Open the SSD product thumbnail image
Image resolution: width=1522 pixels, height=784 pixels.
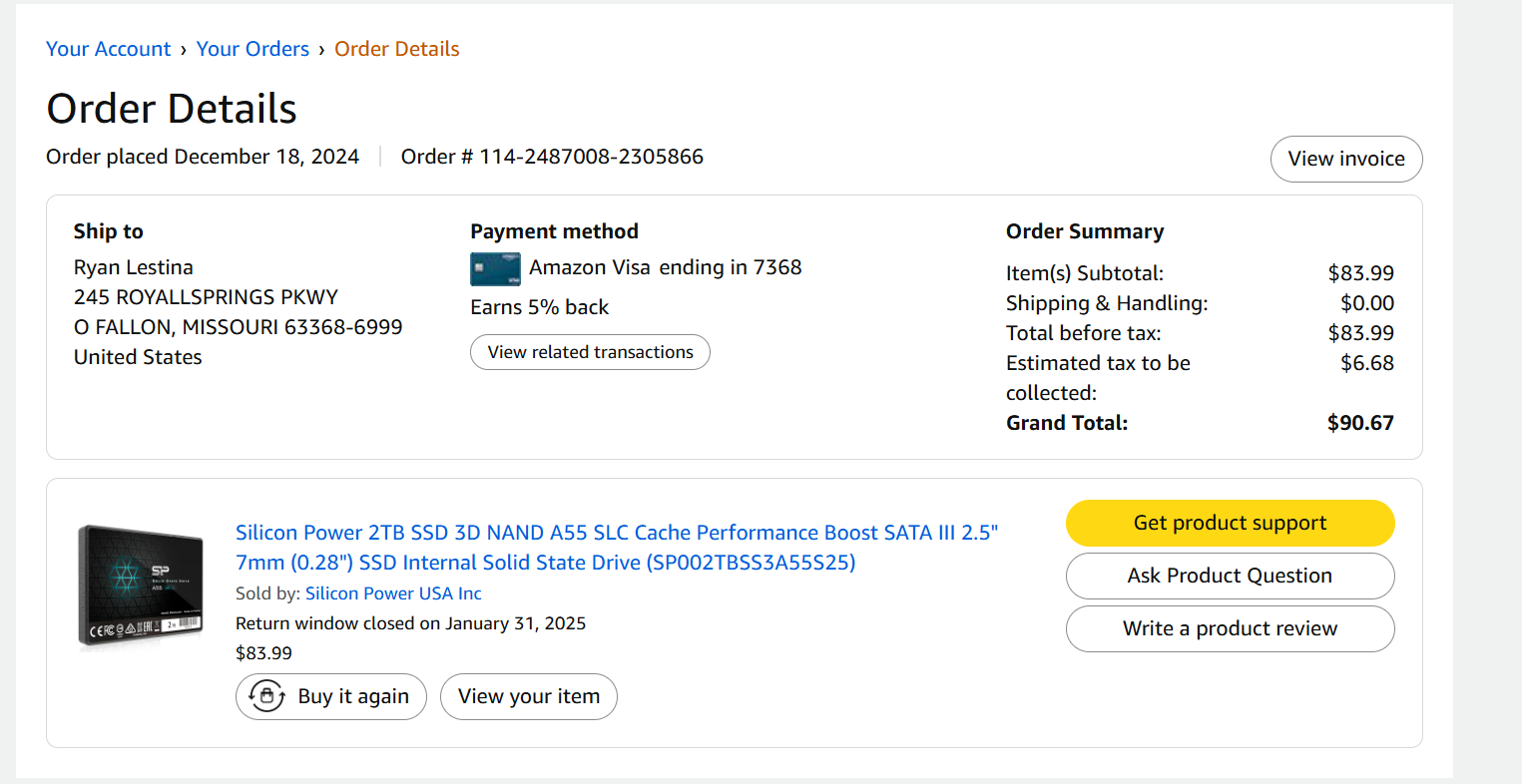point(141,587)
